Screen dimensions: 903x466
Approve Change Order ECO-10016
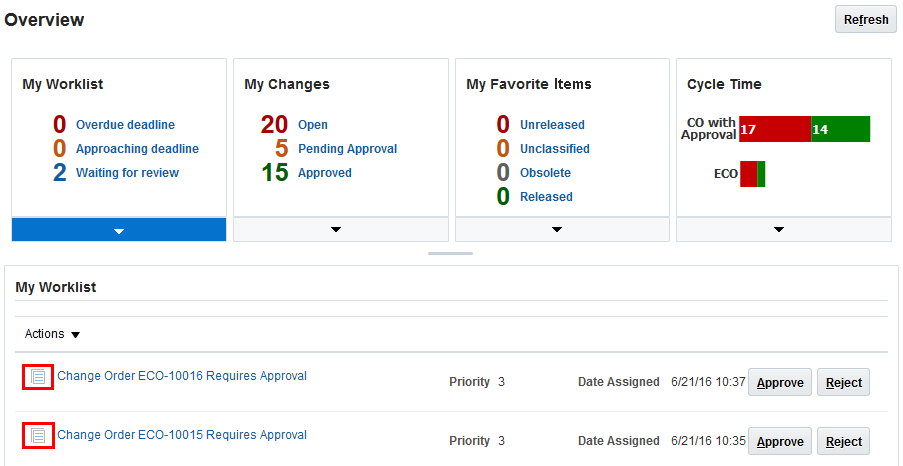(780, 383)
